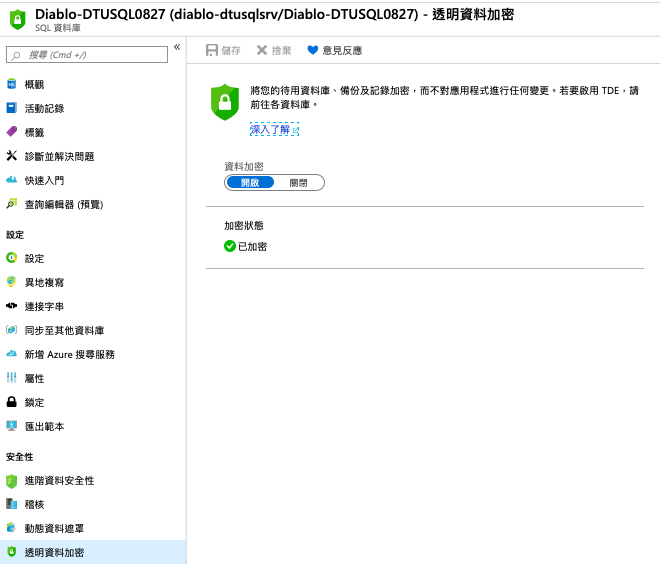
Task: Click the 進階資料安全性 shield icon
Action: tap(12, 481)
